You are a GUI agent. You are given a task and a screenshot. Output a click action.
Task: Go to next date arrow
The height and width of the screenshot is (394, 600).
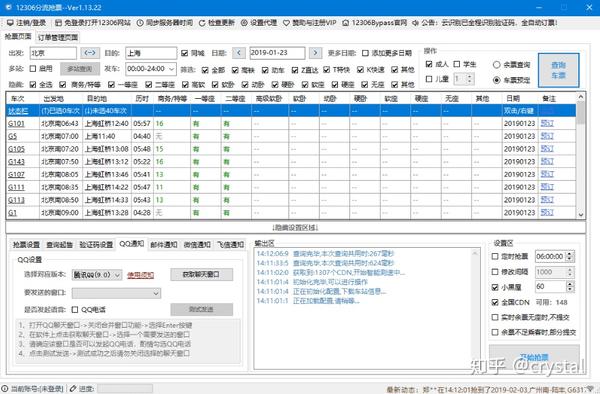(x=315, y=53)
